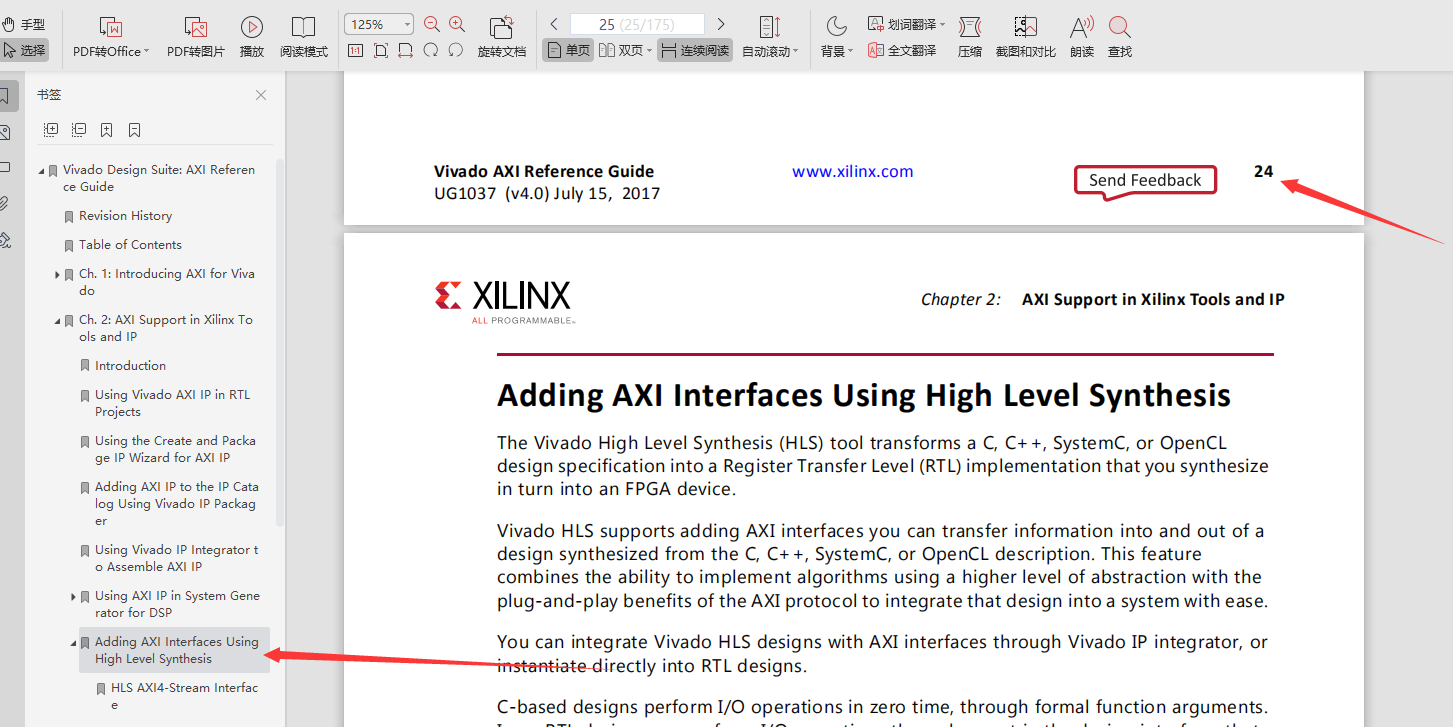1453x727 pixels.
Task: Collapse the Ch. 2 bookmark chapter
Action: pyautogui.click(x=57, y=320)
